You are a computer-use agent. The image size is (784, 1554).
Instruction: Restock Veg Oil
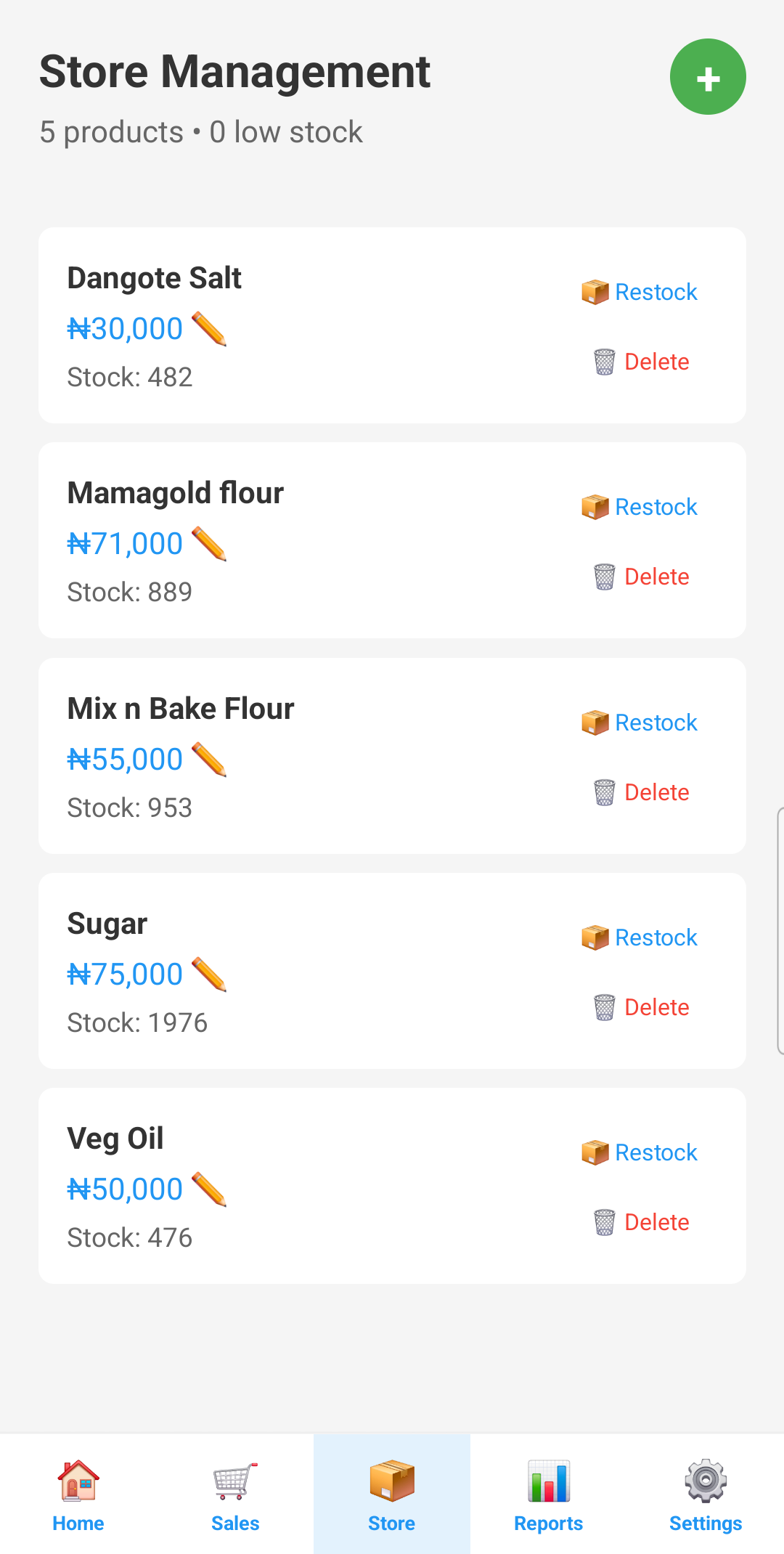tap(640, 1152)
